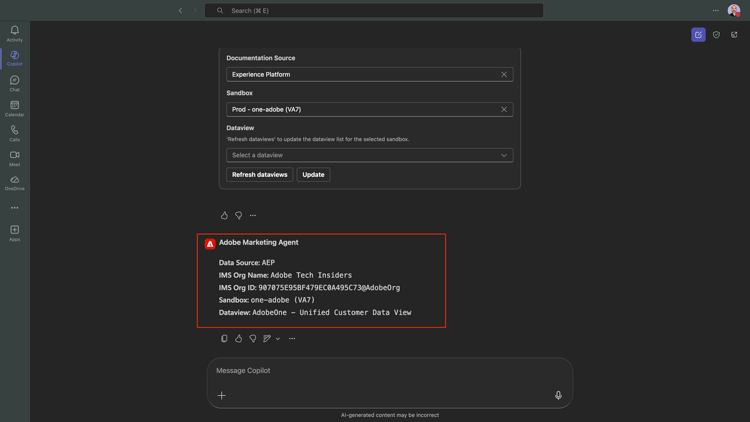Viewport: 750px width, 422px height.
Task: Click the Sandbox: one-adobe (VA7) line
Action: [266, 300]
